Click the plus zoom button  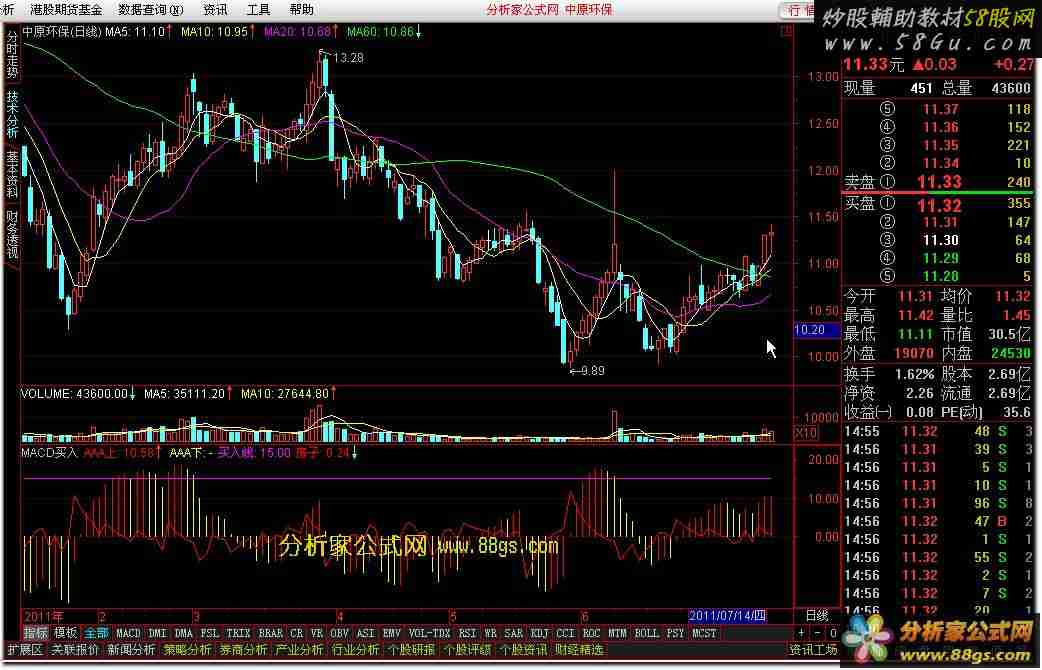click(802, 633)
